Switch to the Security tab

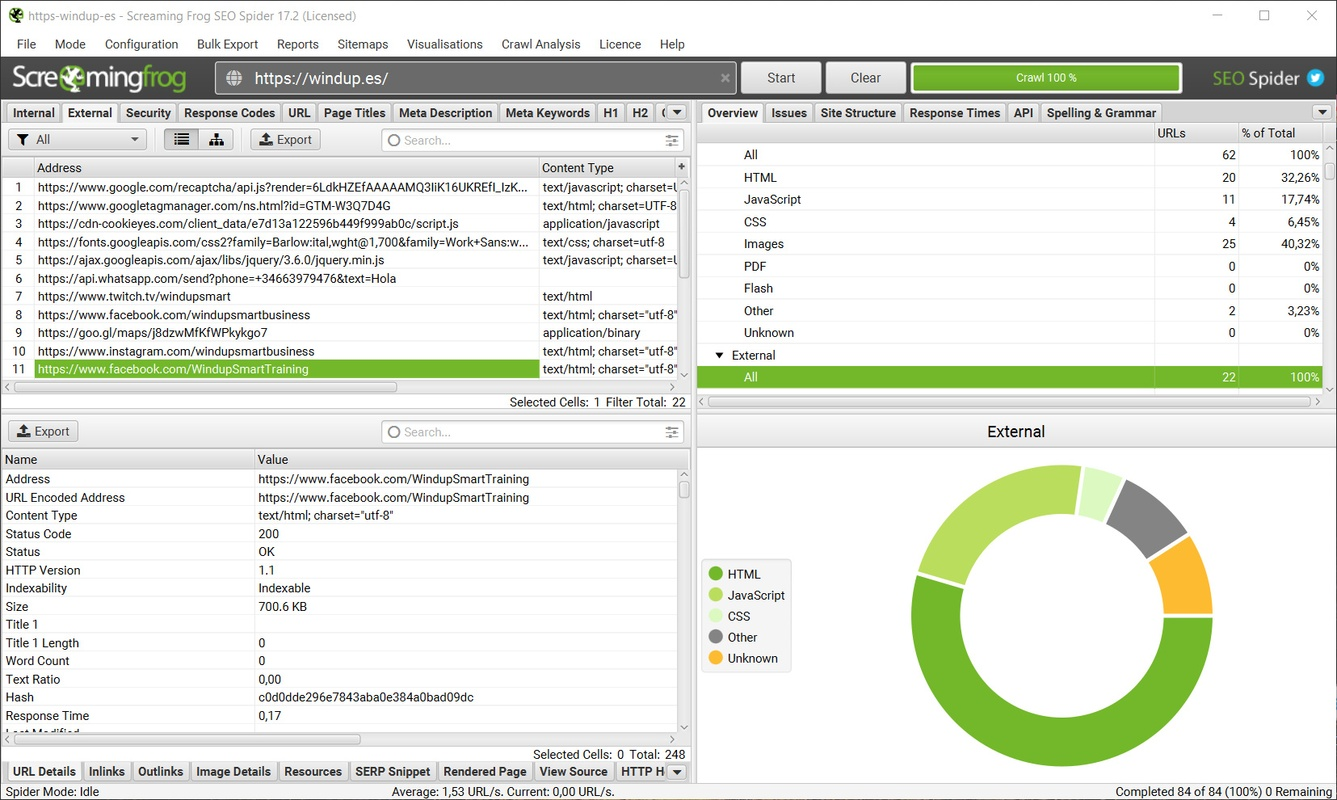pyautogui.click(x=148, y=113)
